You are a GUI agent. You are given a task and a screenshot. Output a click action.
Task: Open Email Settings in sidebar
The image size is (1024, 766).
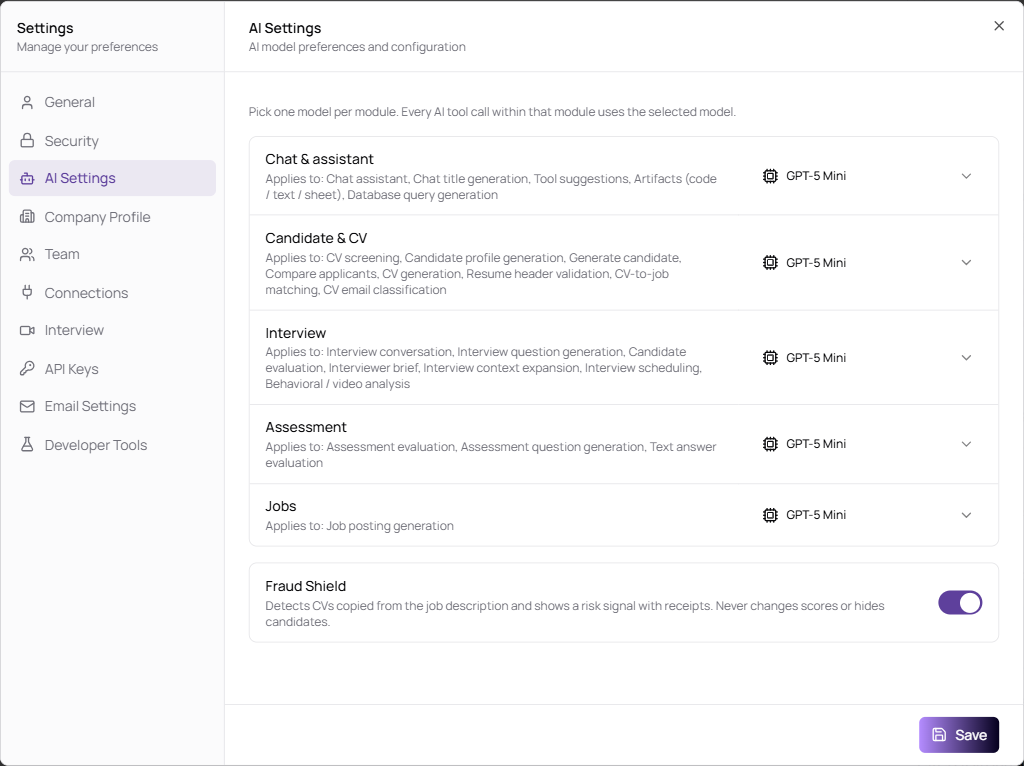point(112,406)
